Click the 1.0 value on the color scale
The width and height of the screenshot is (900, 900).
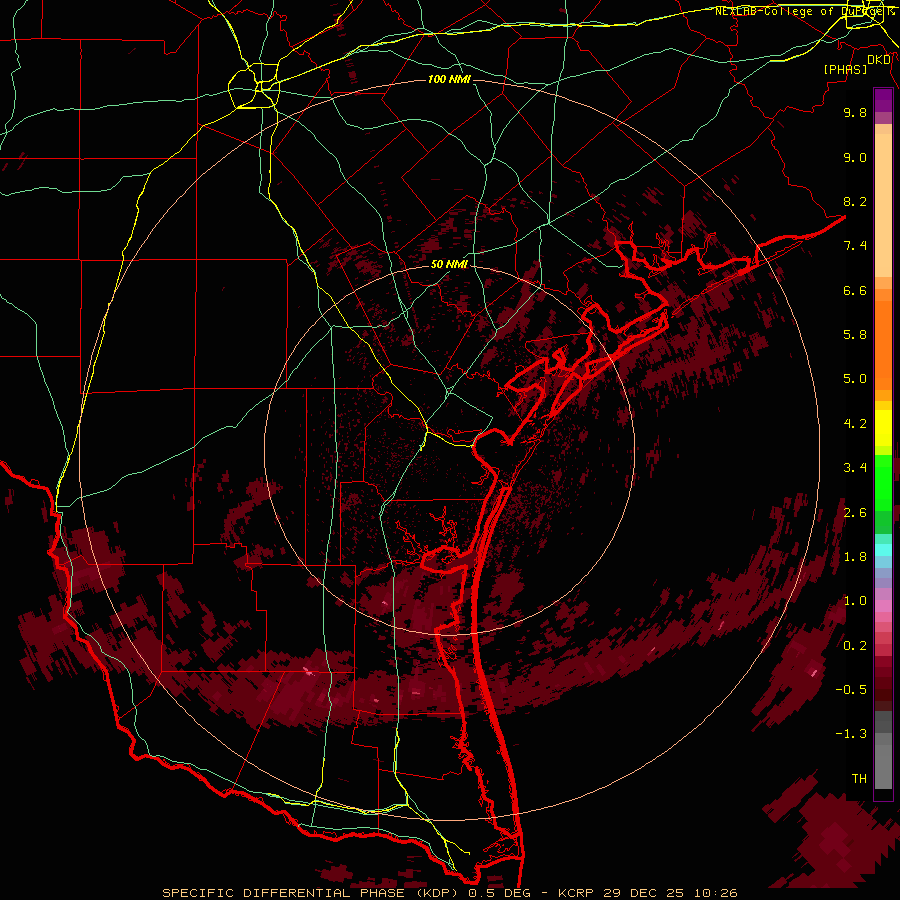855,601
